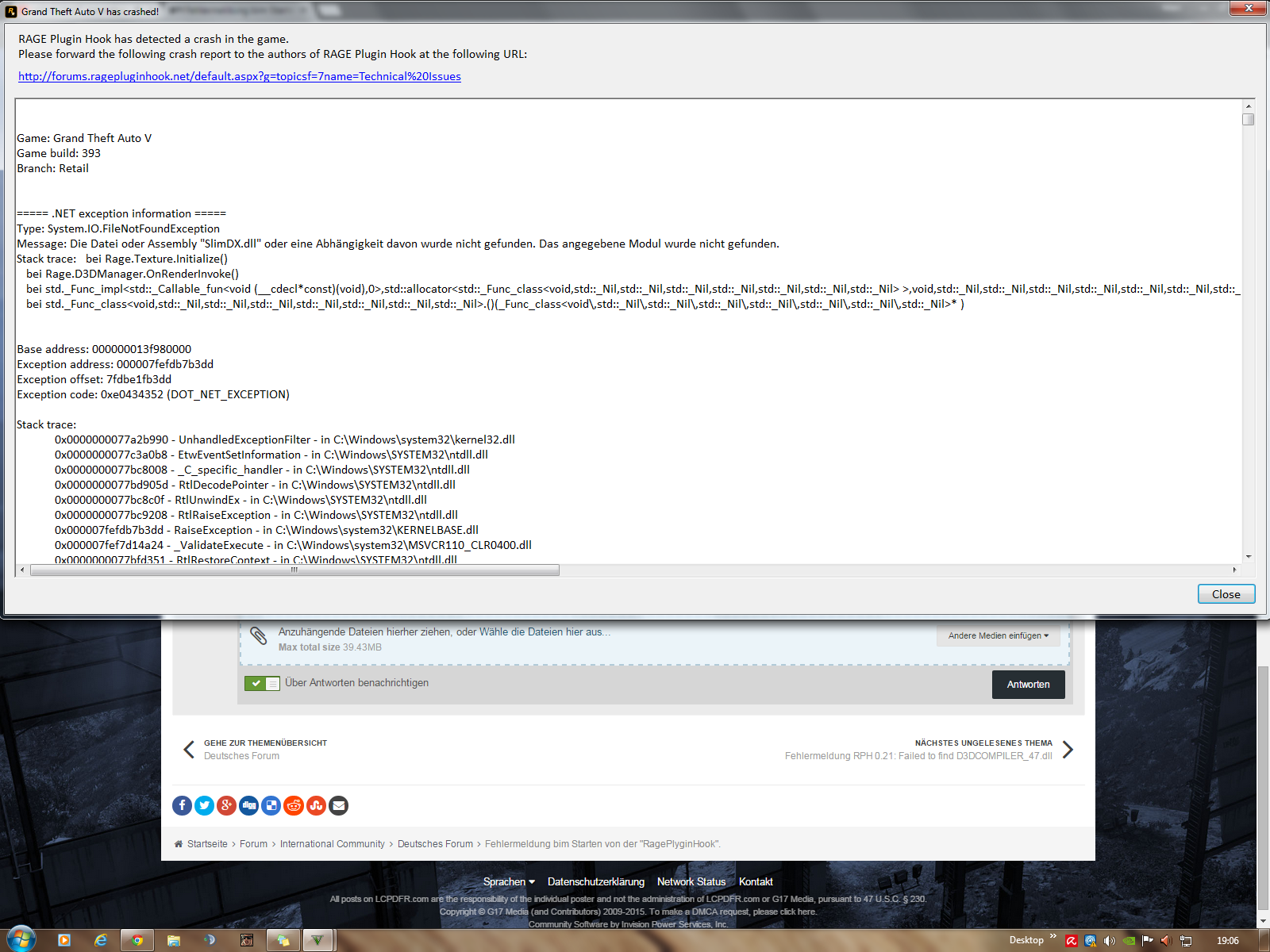Click the 'GEHE ZUR THEMENÜBERSICHT' heading
The image size is (1270, 952).
click(265, 743)
